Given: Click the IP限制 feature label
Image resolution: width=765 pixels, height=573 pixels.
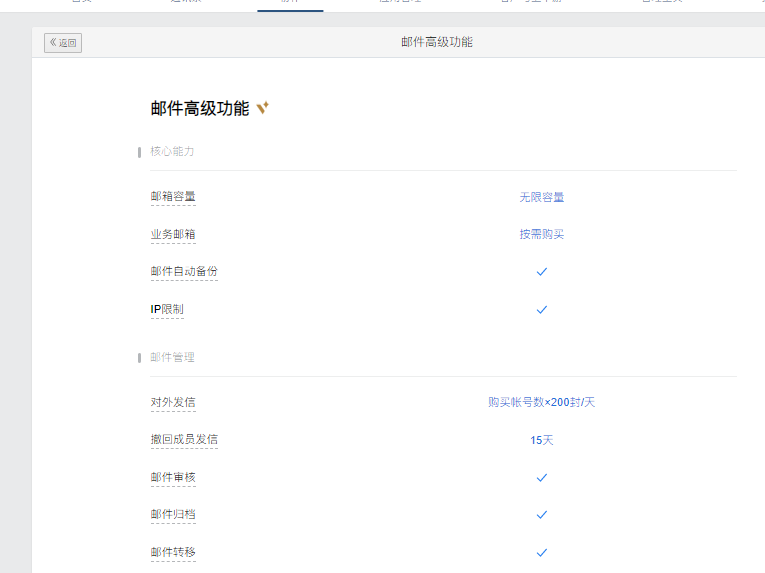Looking at the screenshot, I should pyautogui.click(x=167, y=310).
